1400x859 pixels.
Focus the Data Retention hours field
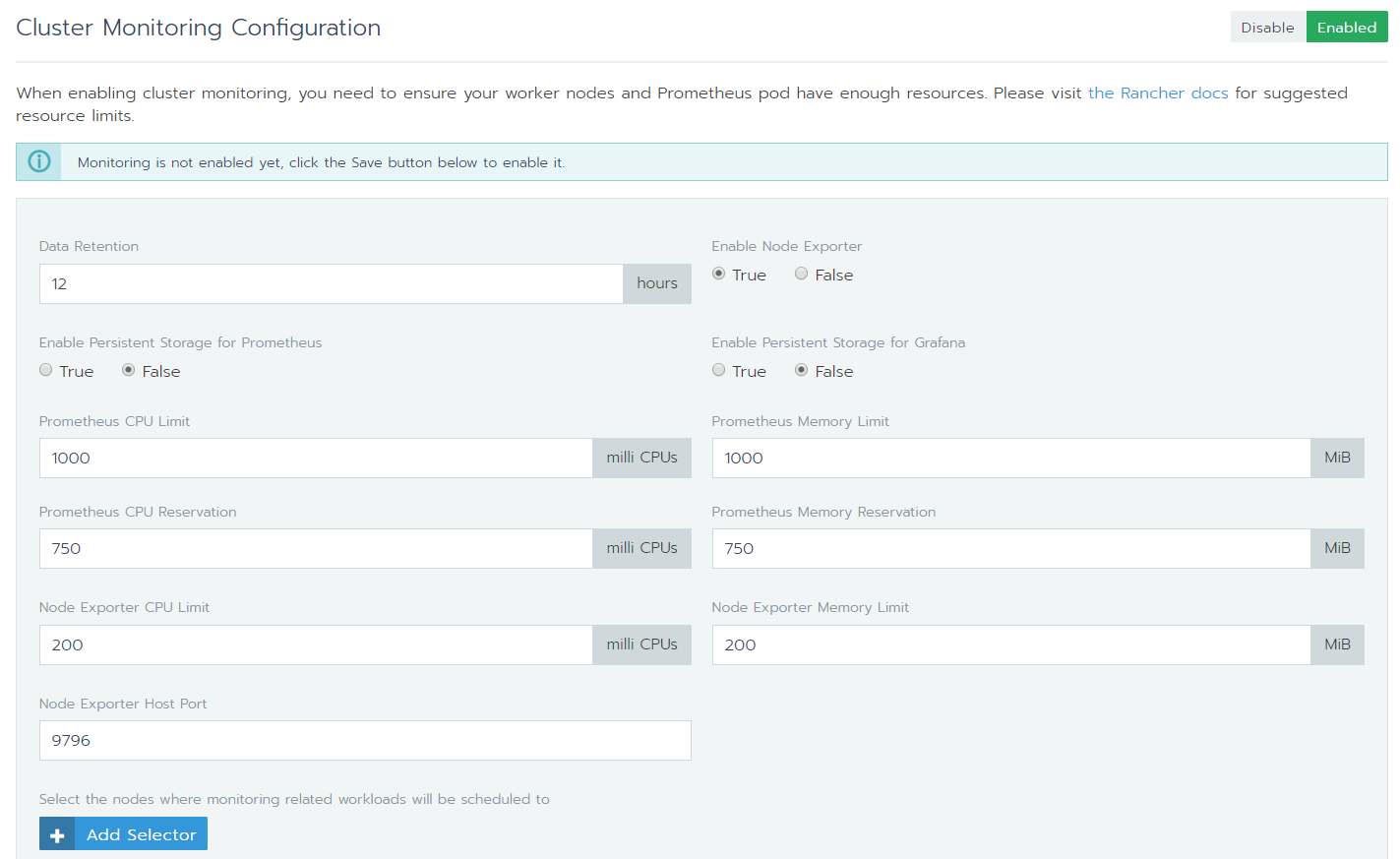click(331, 284)
